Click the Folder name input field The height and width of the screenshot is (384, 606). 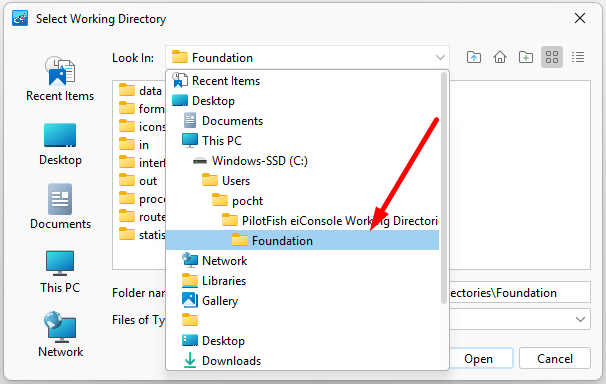pos(520,292)
